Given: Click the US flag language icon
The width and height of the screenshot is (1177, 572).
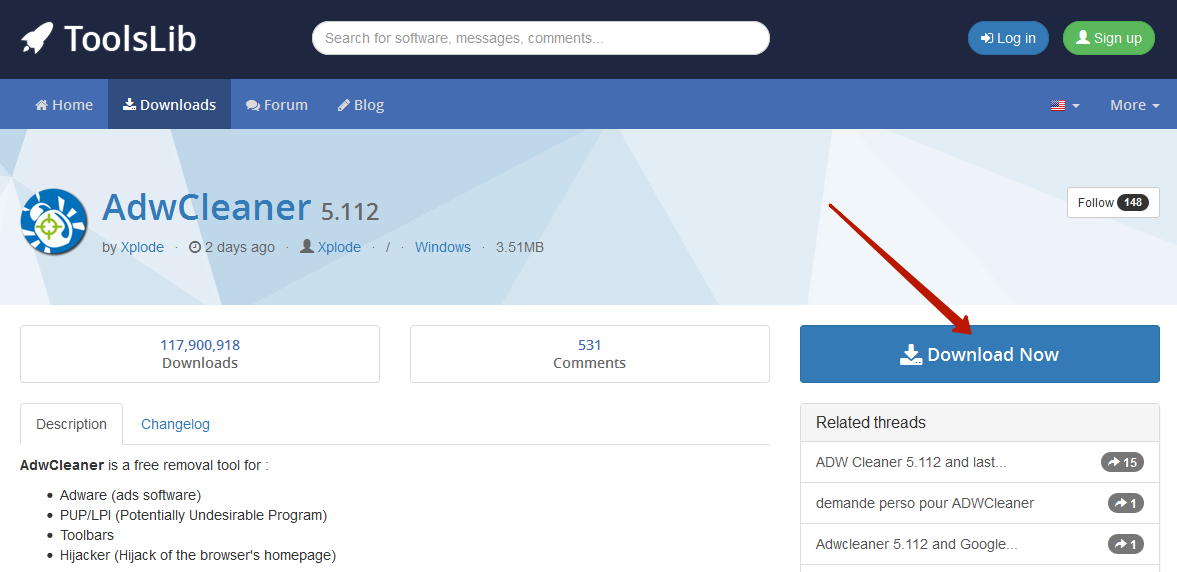Looking at the screenshot, I should [1058, 106].
